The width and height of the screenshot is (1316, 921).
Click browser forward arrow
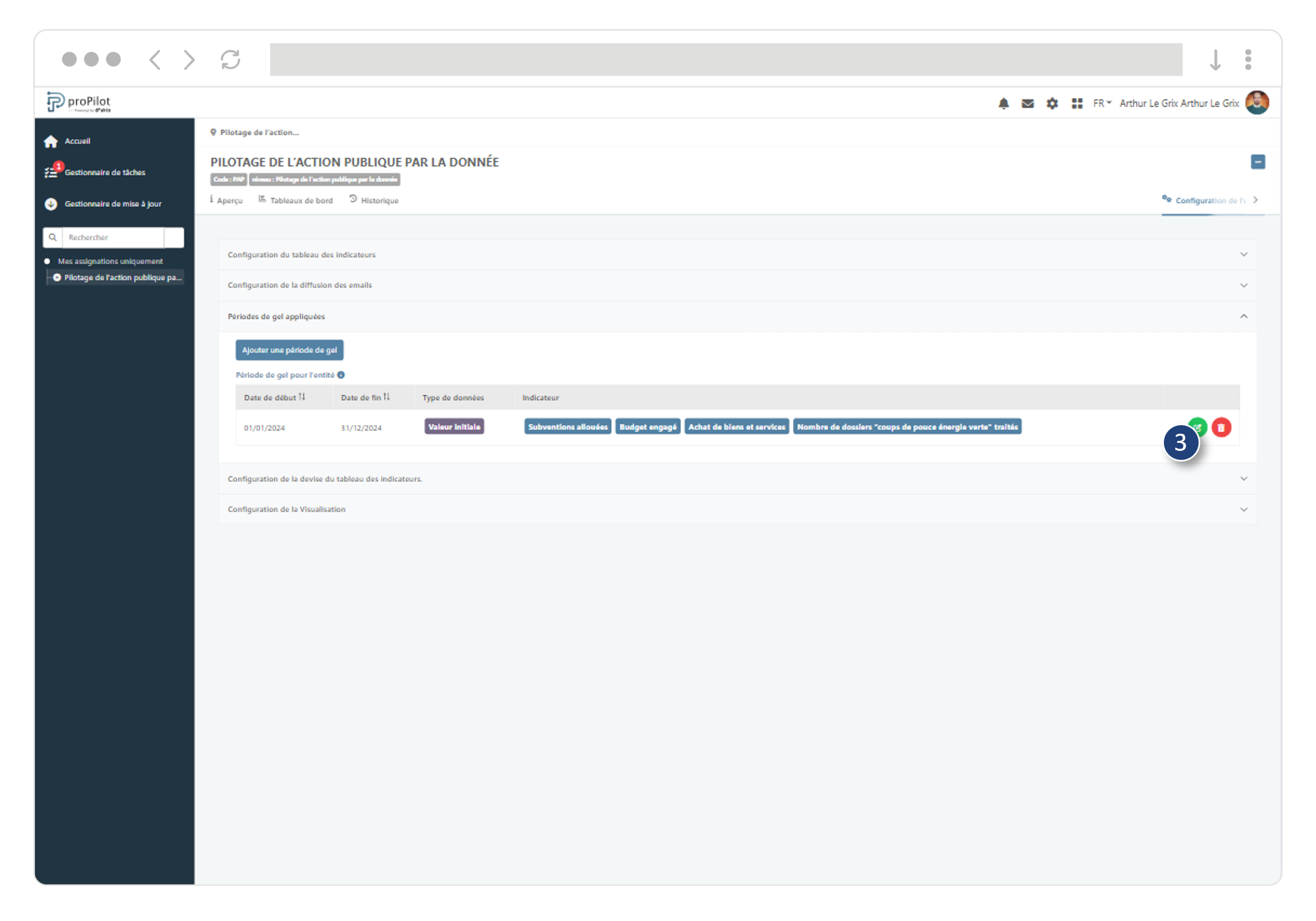point(189,60)
